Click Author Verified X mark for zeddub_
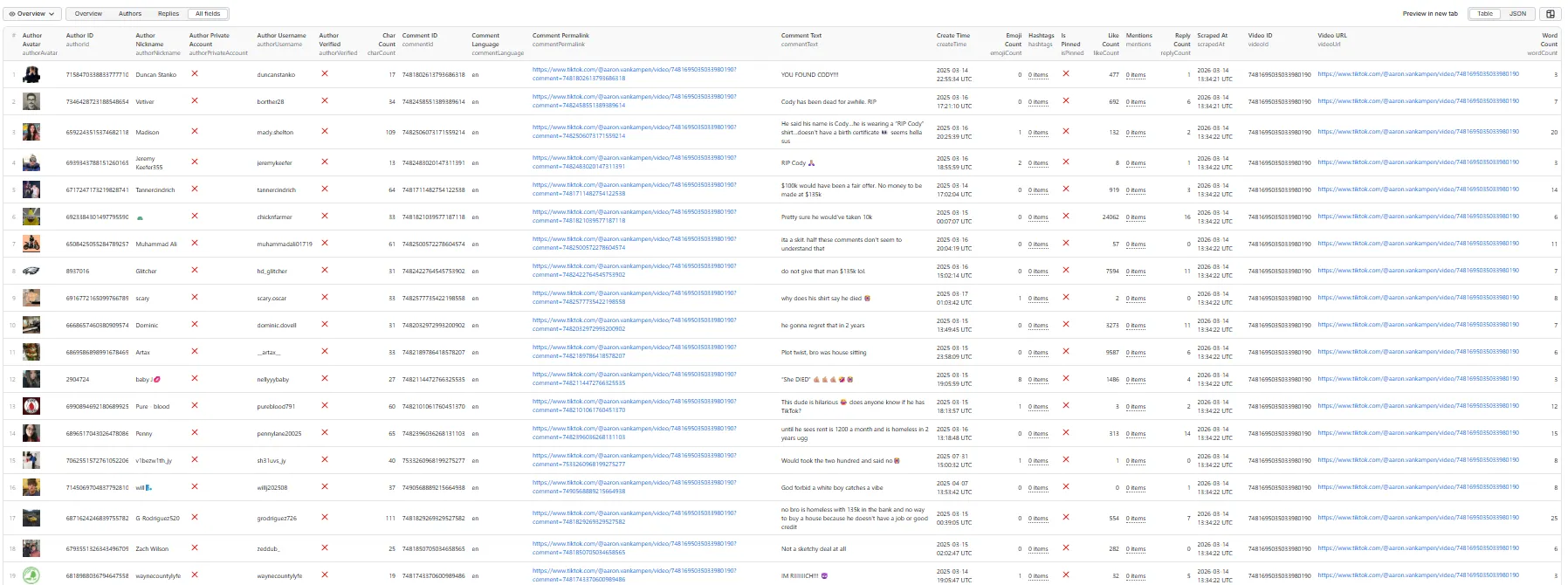1568x585 pixels. click(x=325, y=547)
